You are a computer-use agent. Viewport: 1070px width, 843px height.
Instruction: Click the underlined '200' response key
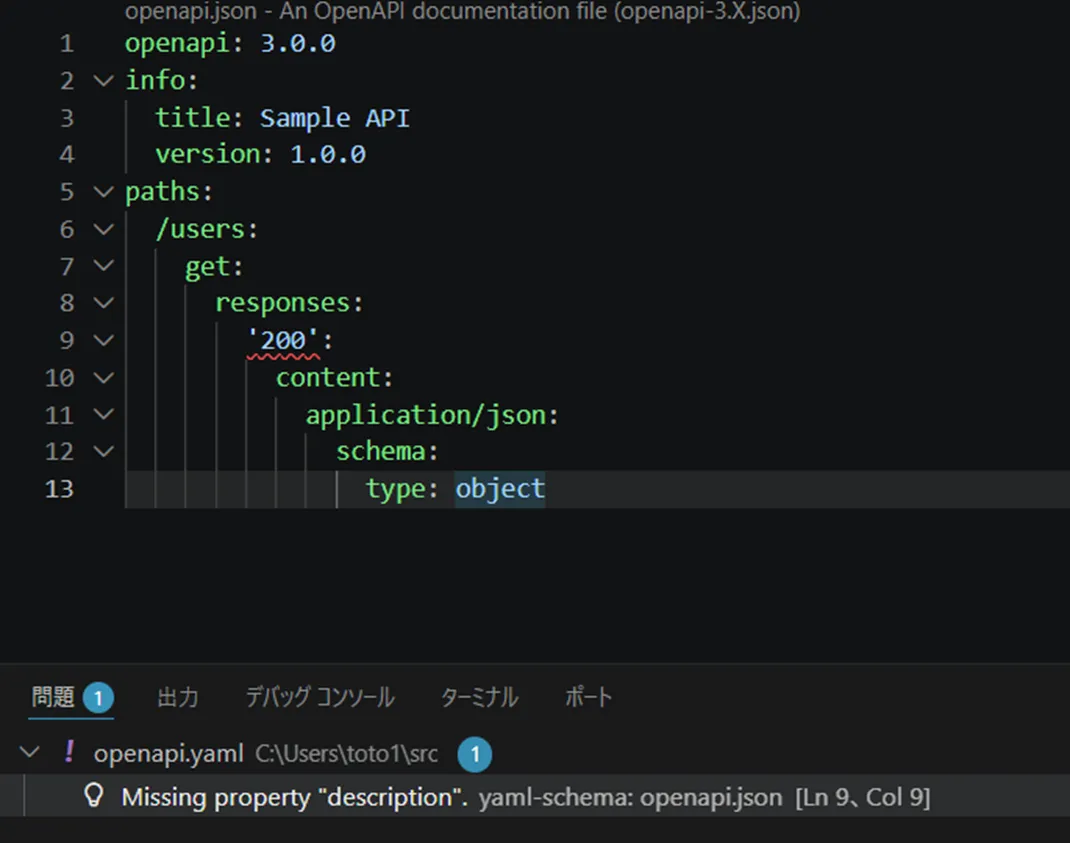tap(283, 341)
